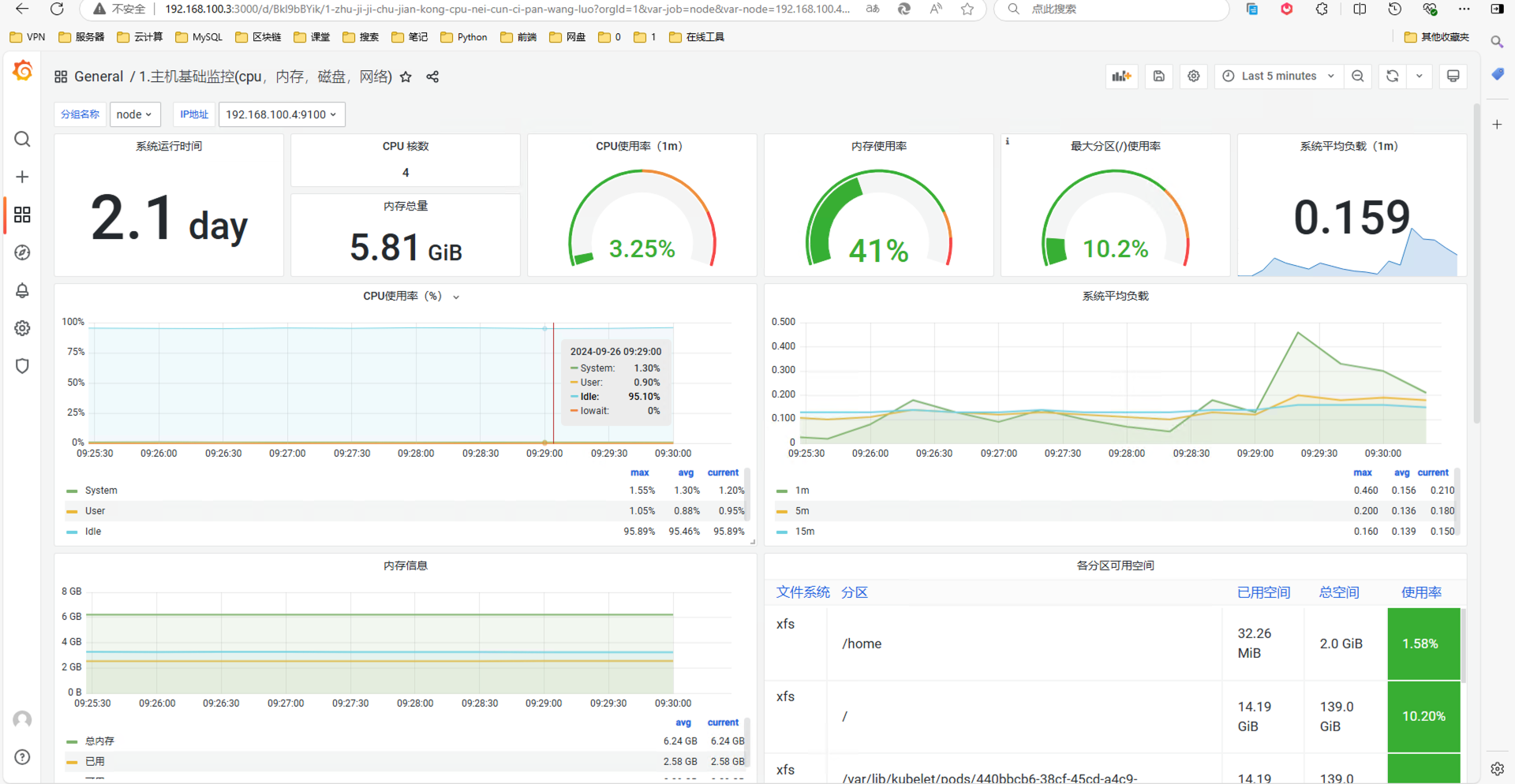Open the Explore compass icon

pos(22,252)
